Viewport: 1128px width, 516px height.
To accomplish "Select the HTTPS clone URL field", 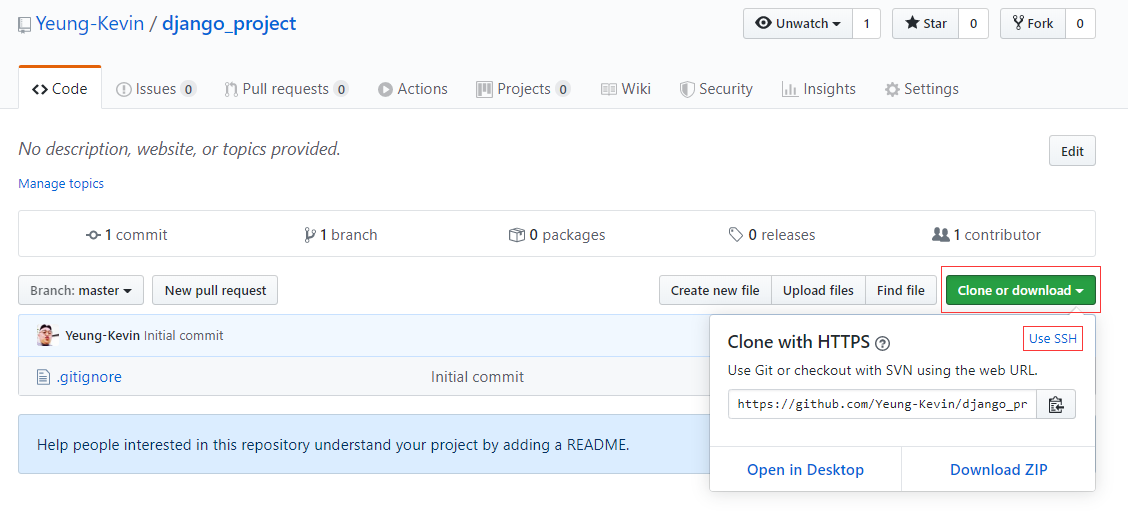I will (x=883, y=404).
